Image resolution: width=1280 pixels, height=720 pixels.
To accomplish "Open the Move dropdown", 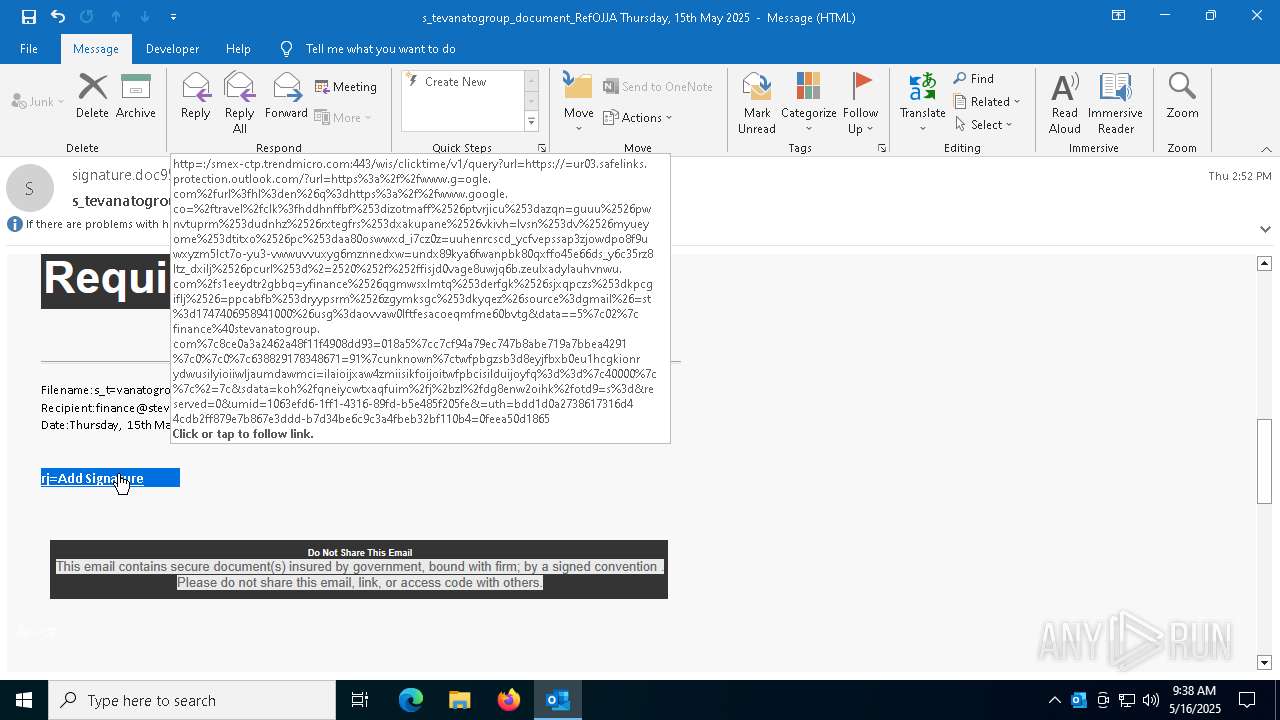I will coord(578,104).
